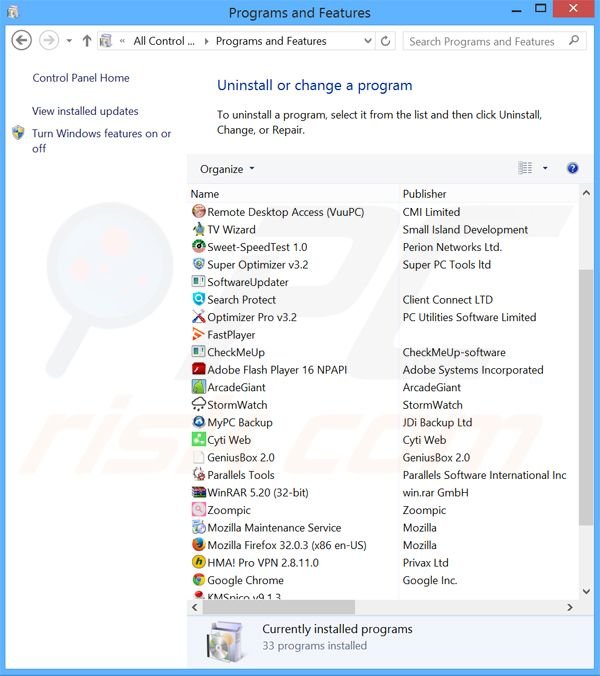Click All Control breadcrumb segment

[x=164, y=41]
